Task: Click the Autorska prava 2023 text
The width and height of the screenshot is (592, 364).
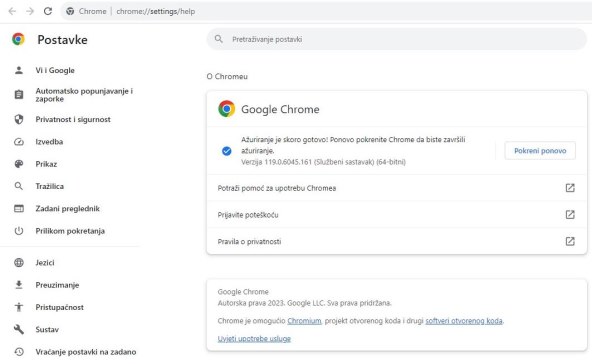Action: click(x=304, y=303)
